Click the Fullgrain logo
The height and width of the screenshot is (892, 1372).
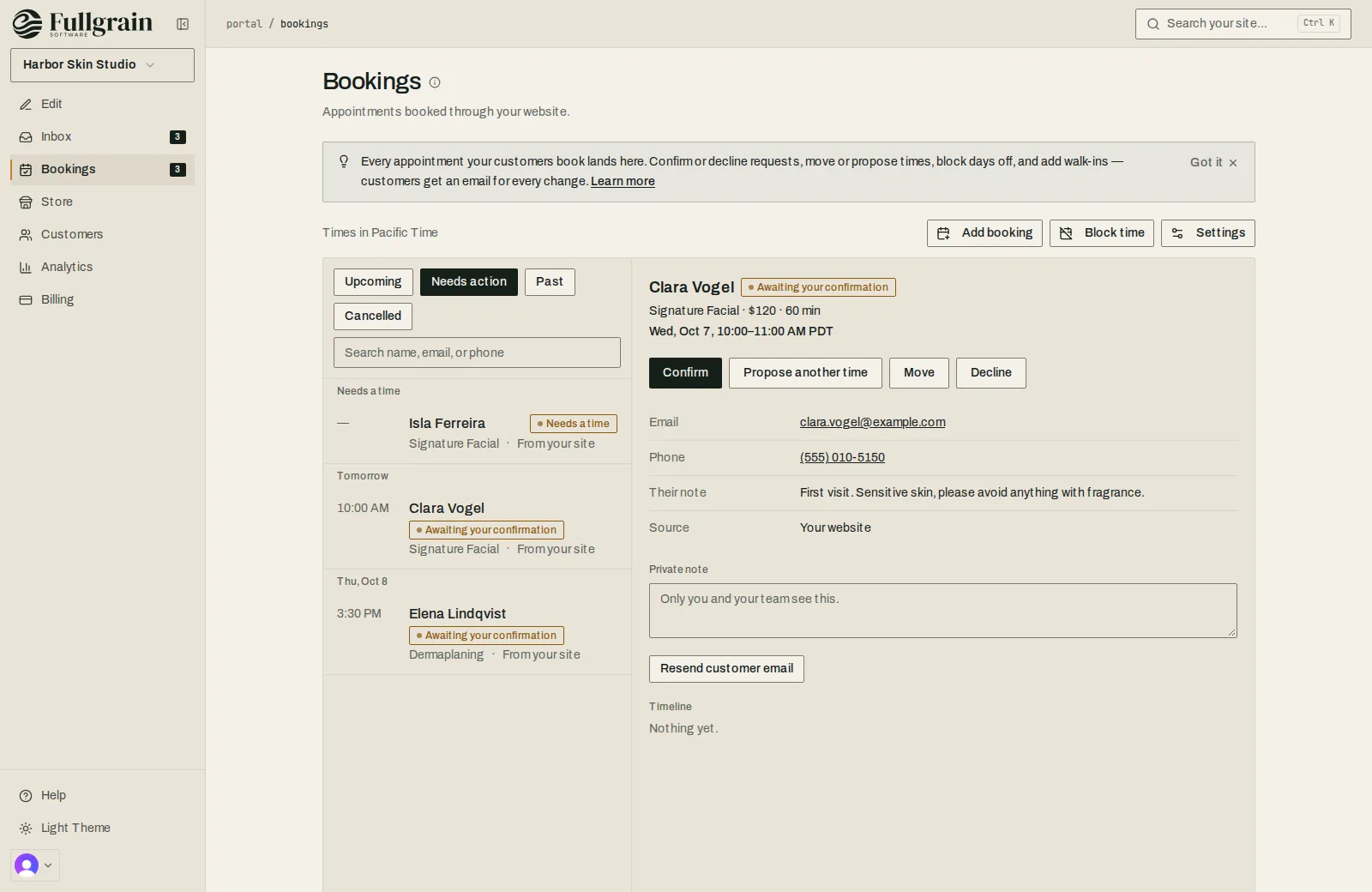click(82, 23)
